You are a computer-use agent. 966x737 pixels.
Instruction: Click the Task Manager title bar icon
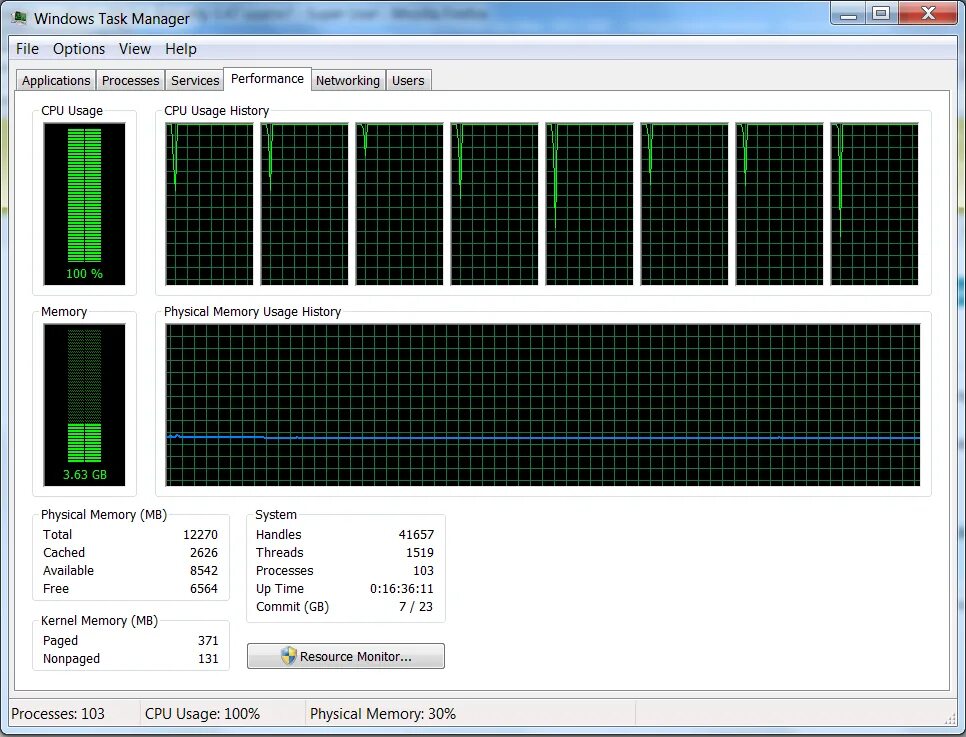[x=19, y=17]
